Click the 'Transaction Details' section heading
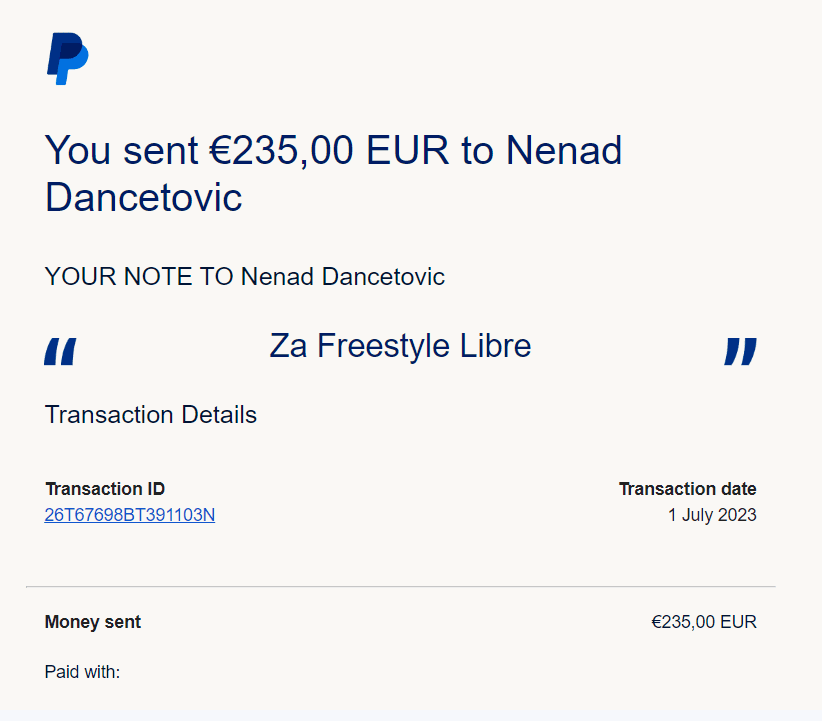 [151, 414]
